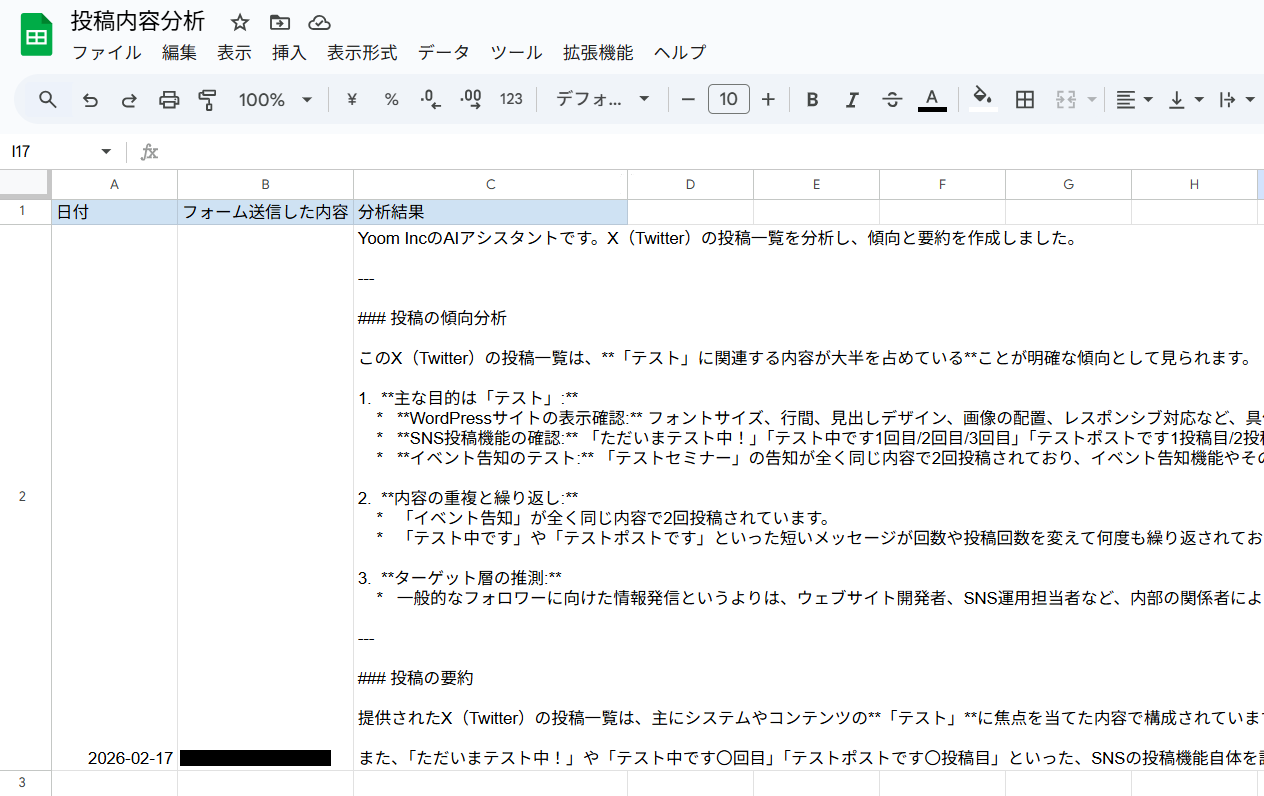This screenshot has width=1264, height=796.
Task: Click the name box showing I17
Action: pos(50,152)
